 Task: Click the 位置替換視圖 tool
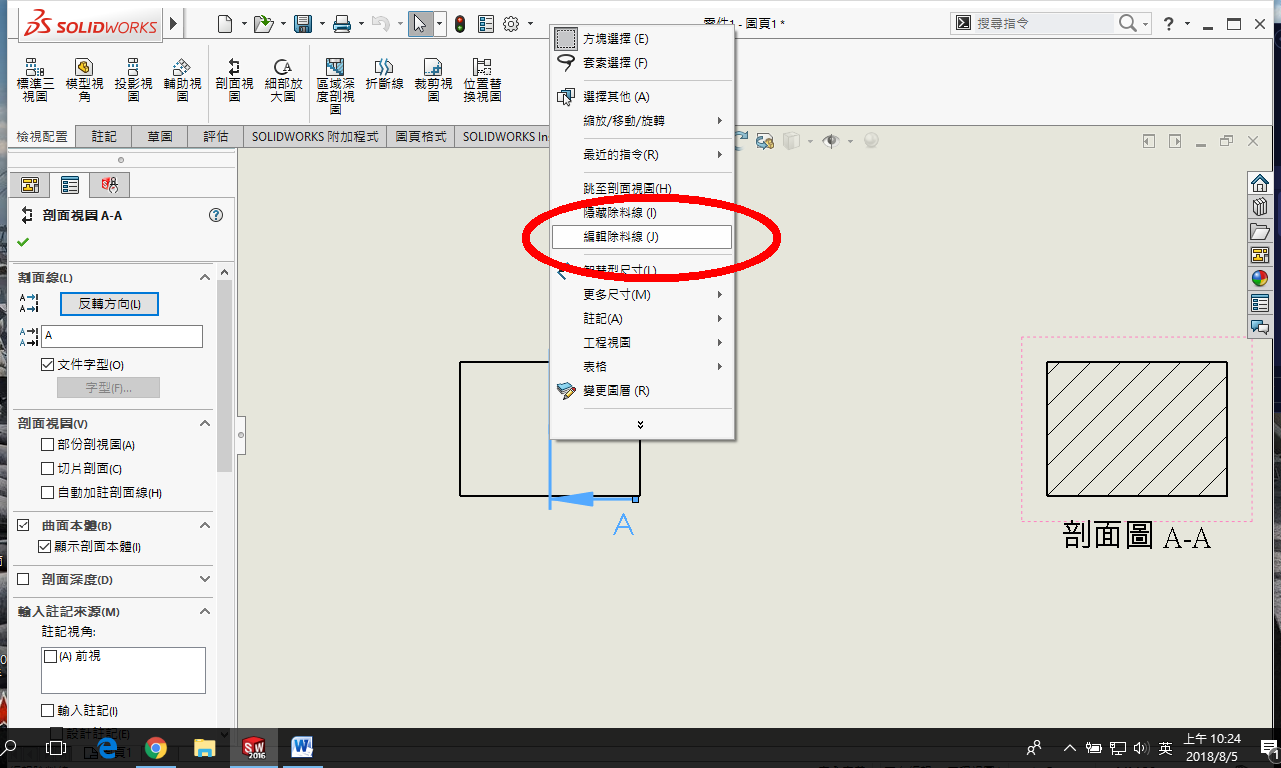coord(482,80)
